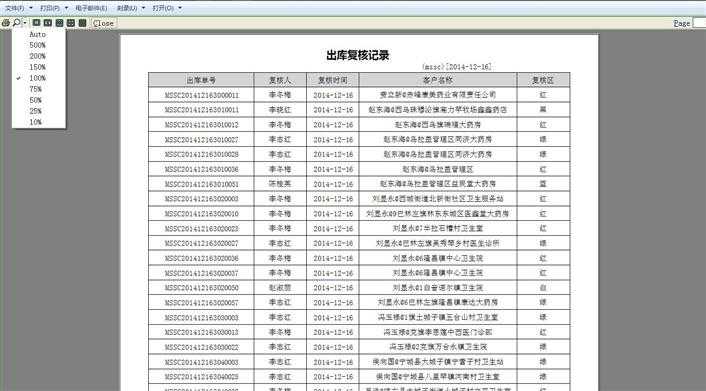Choose Auto in the zoom list
The image size is (706, 391).
tap(38, 34)
